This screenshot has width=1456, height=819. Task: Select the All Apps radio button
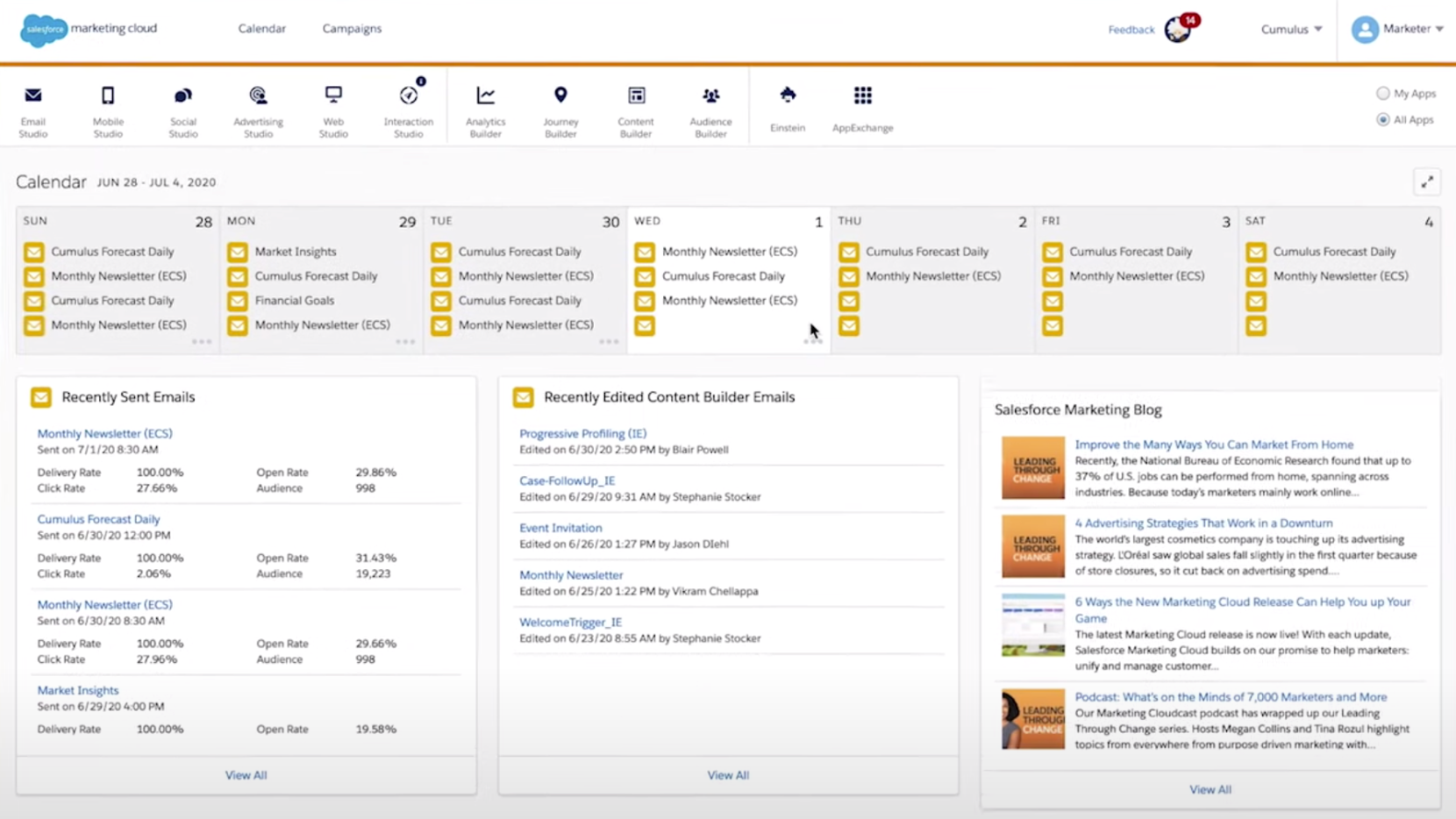point(1382,120)
